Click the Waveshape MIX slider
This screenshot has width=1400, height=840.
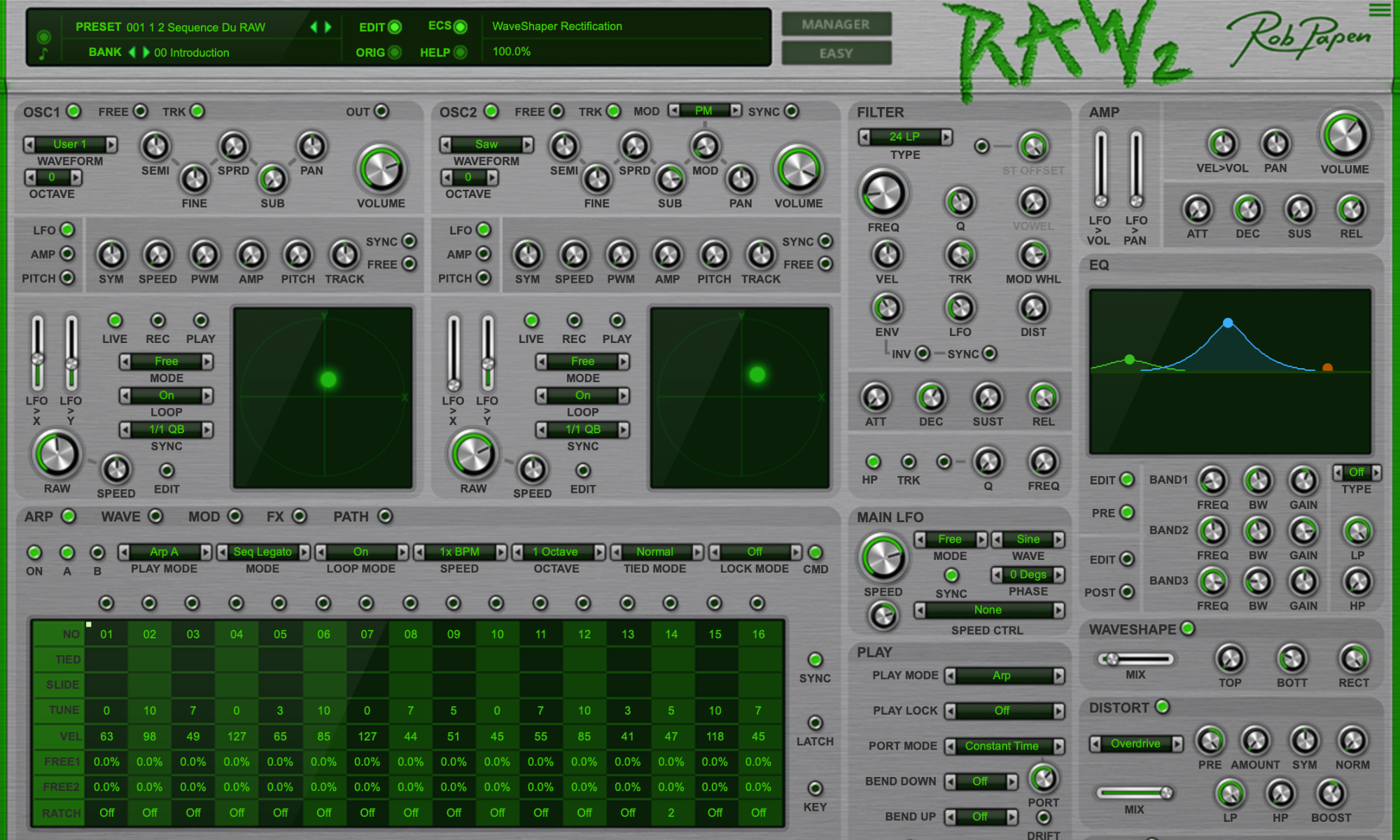click(x=1135, y=659)
